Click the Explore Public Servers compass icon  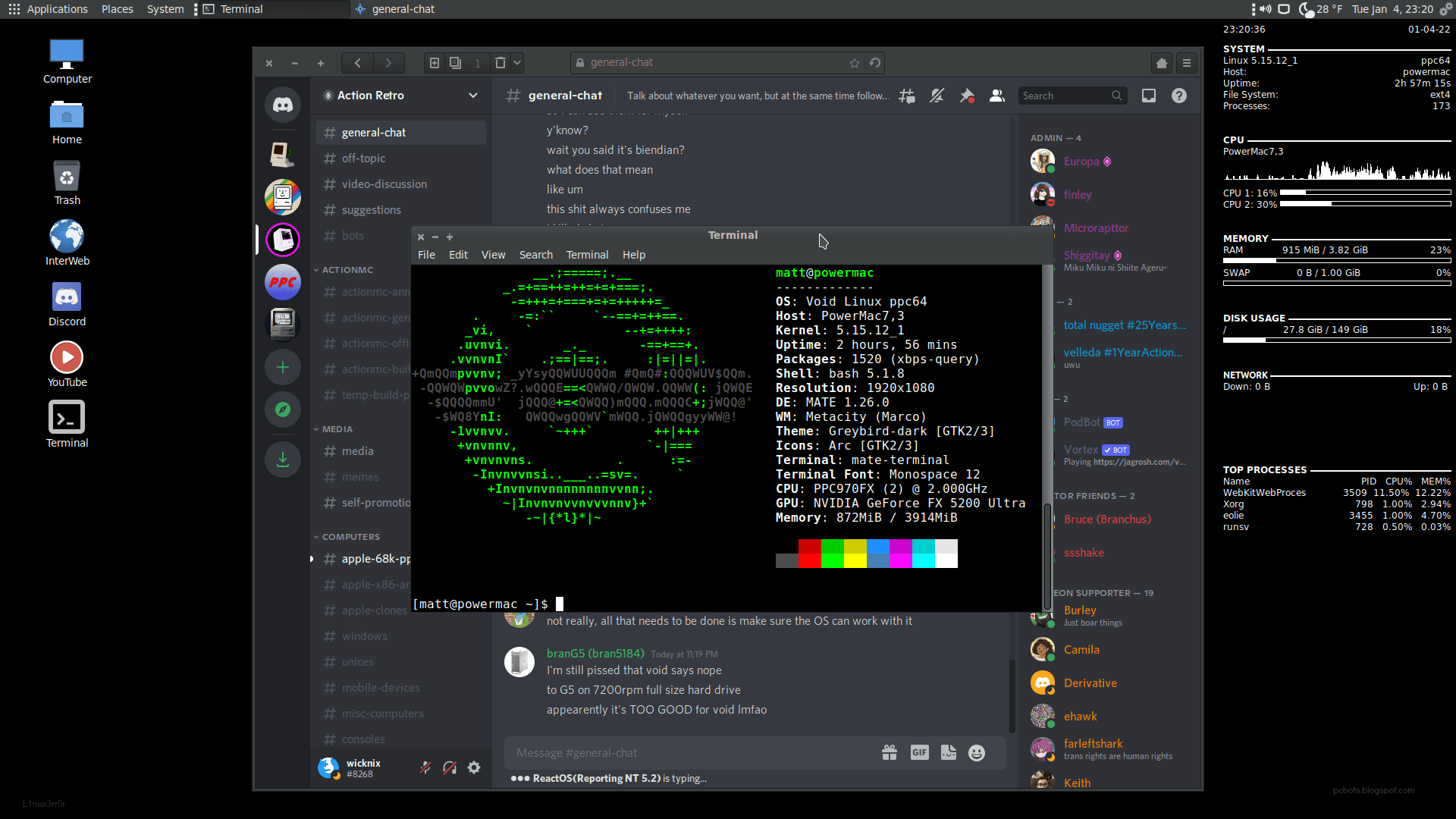coord(283,409)
